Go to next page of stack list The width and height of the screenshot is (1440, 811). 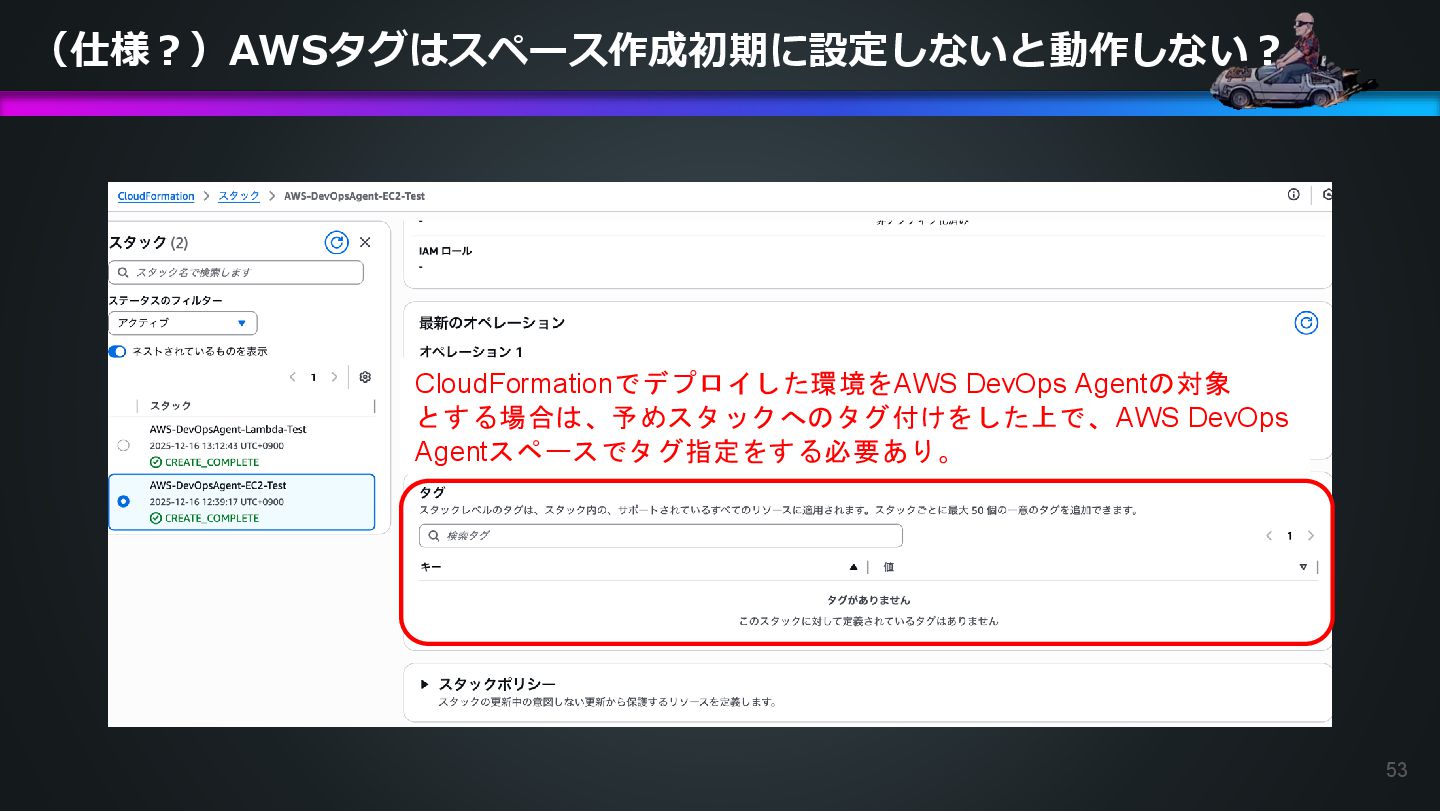334,377
